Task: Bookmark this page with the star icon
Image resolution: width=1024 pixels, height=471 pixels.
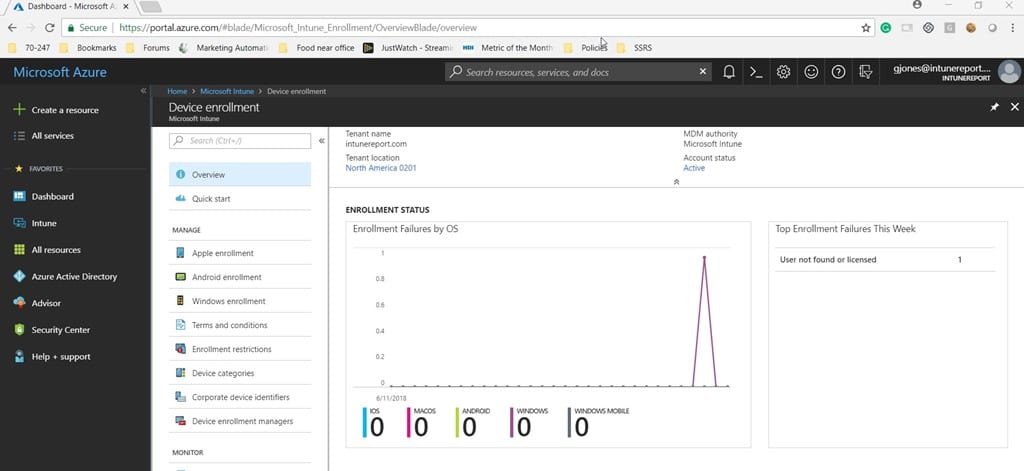Action: click(x=866, y=27)
